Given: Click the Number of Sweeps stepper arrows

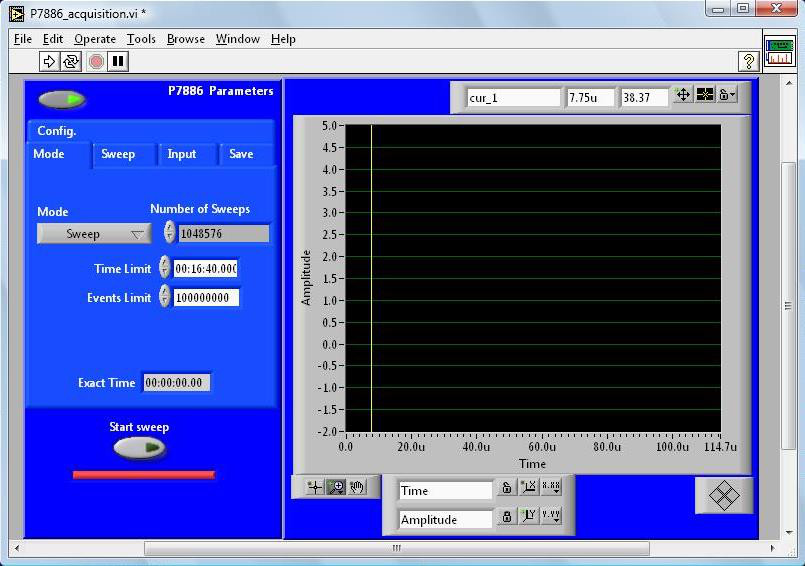Looking at the screenshot, I should pos(169,233).
